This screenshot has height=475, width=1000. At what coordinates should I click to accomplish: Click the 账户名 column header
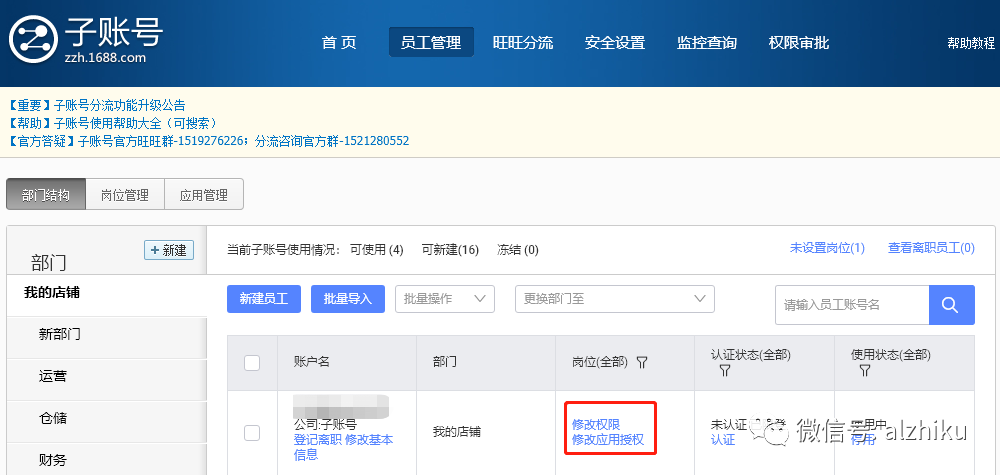click(x=312, y=362)
